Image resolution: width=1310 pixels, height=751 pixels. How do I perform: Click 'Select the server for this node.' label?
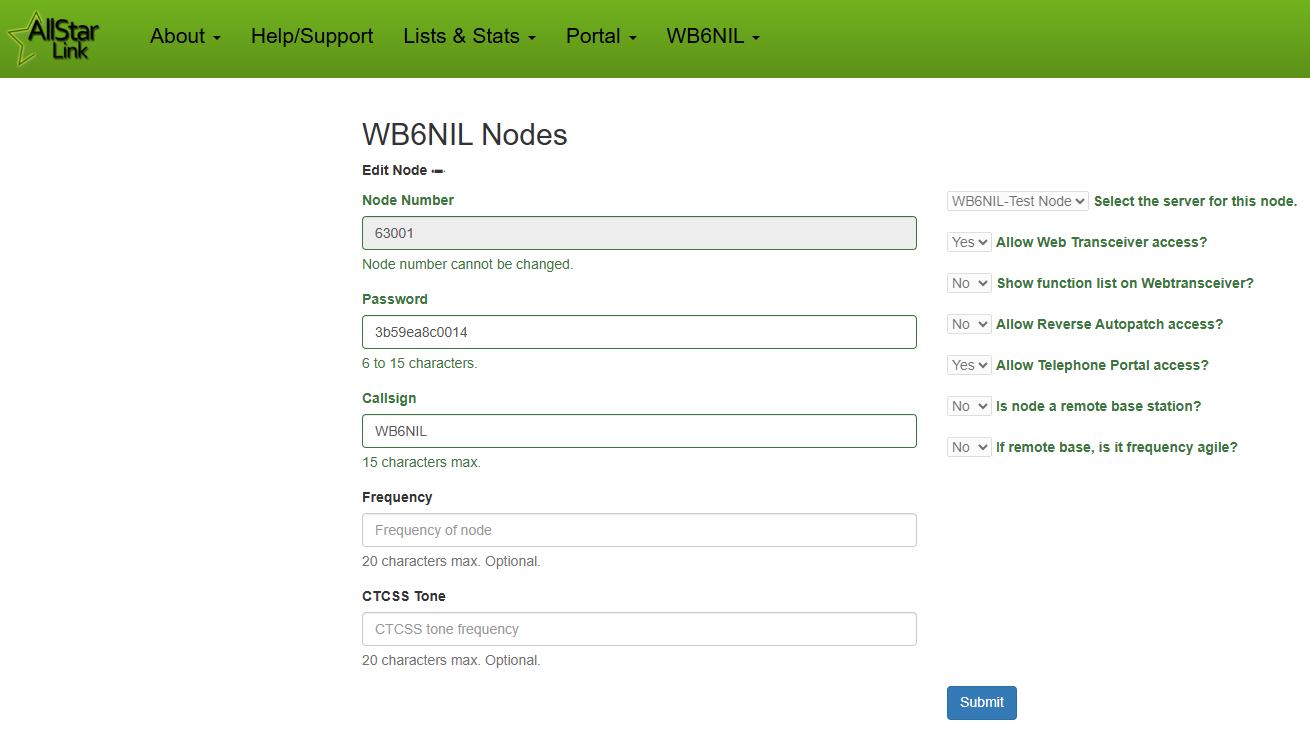1195,201
